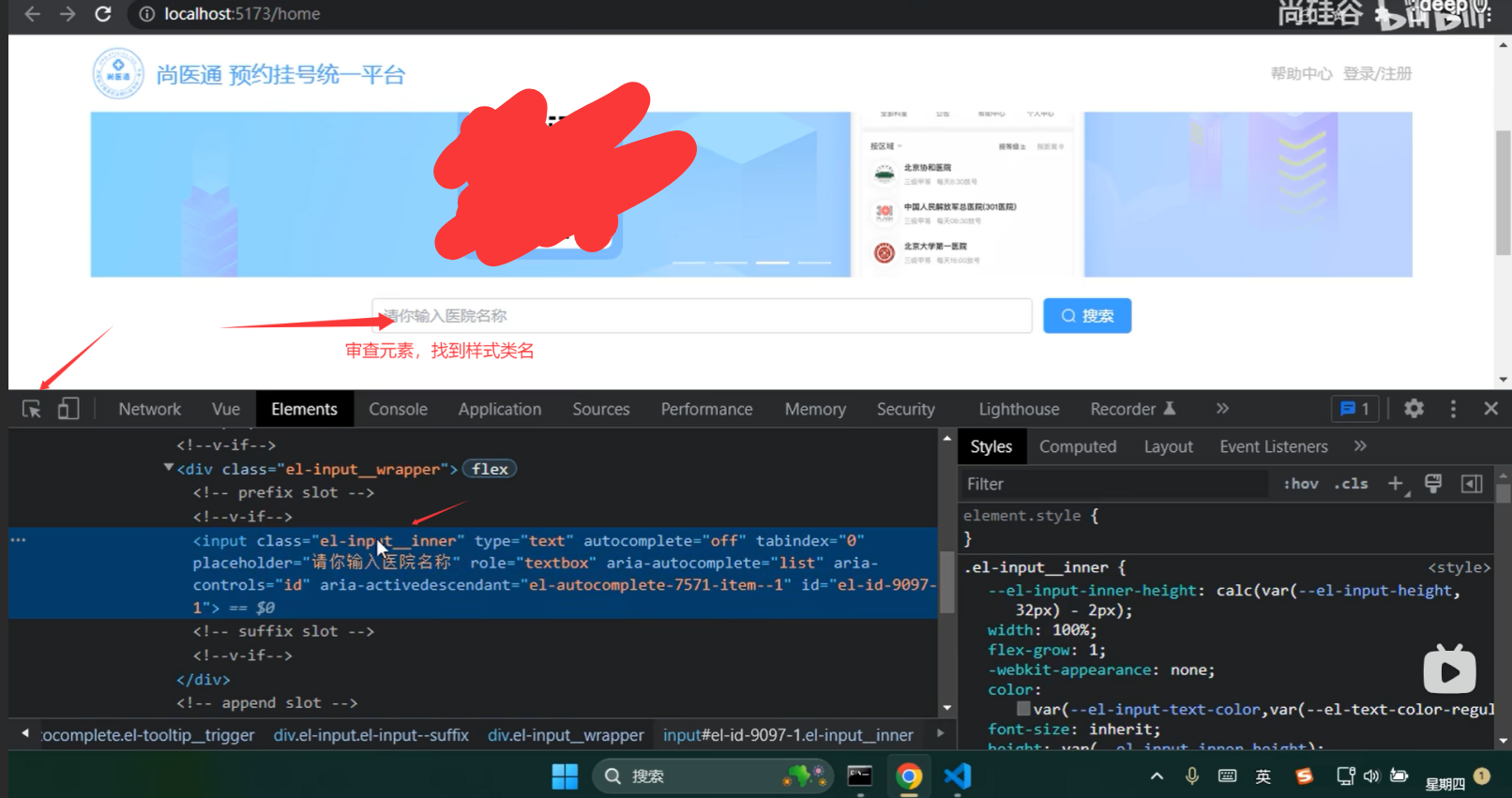Reload the page
The height and width of the screenshot is (798, 1512).
(103, 14)
